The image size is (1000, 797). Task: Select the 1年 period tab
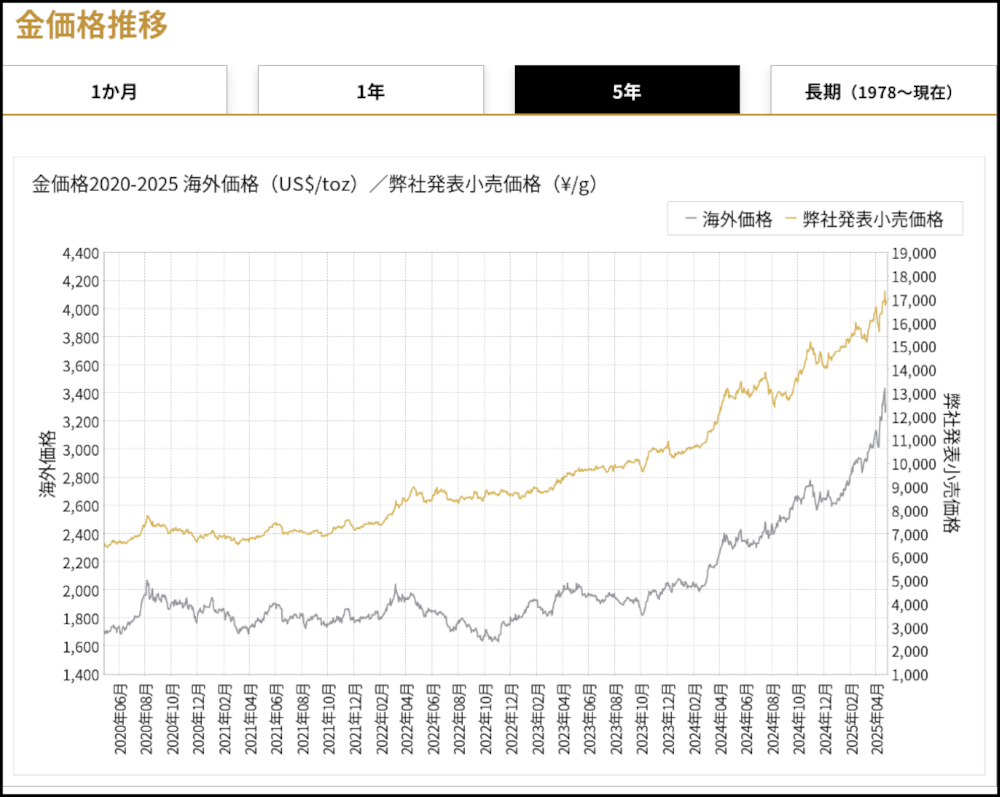(370, 91)
